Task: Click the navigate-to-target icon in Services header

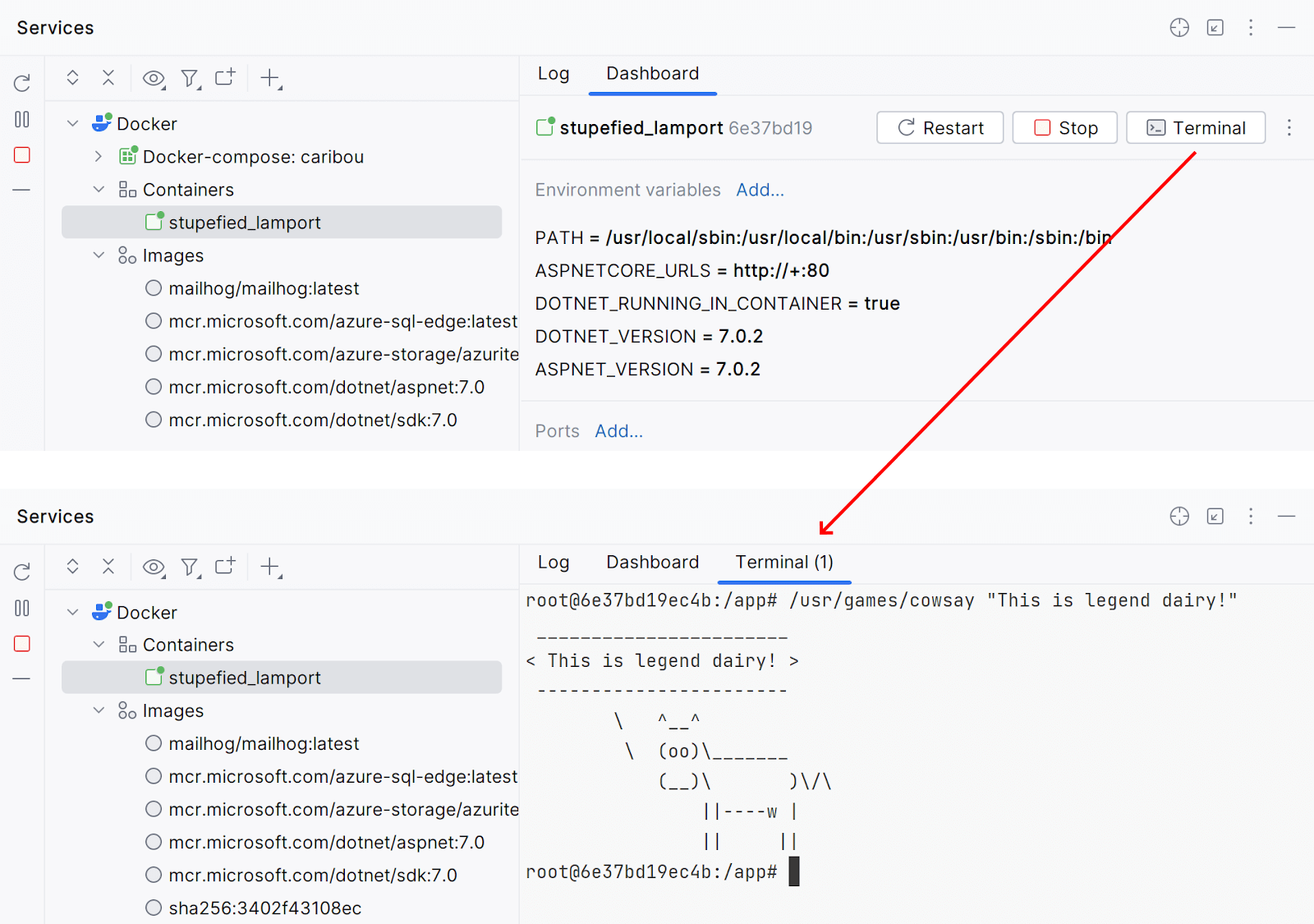Action: (x=1179, y=27)
